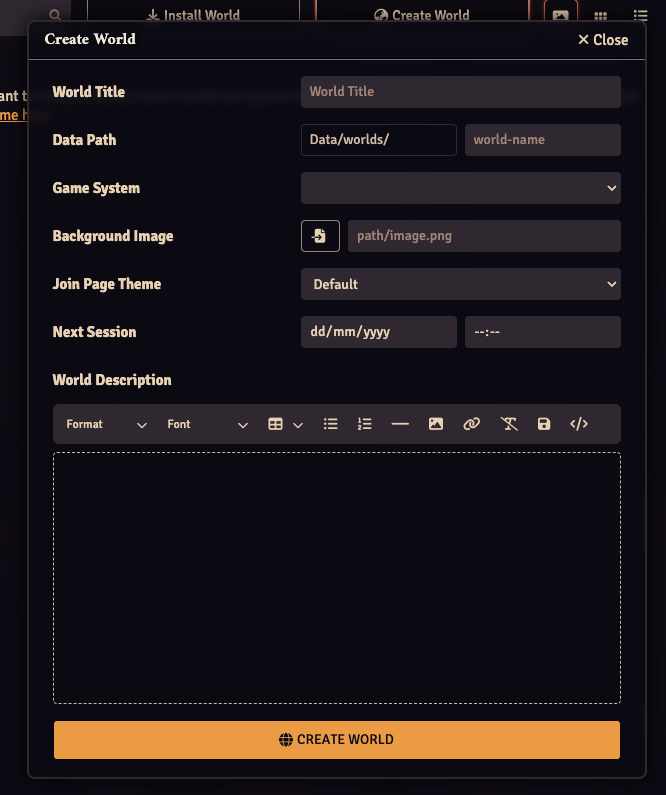The width and height of the screenshot is (666, 795).
Task: Expand the Game System dropdown
Action: point(460,188)
